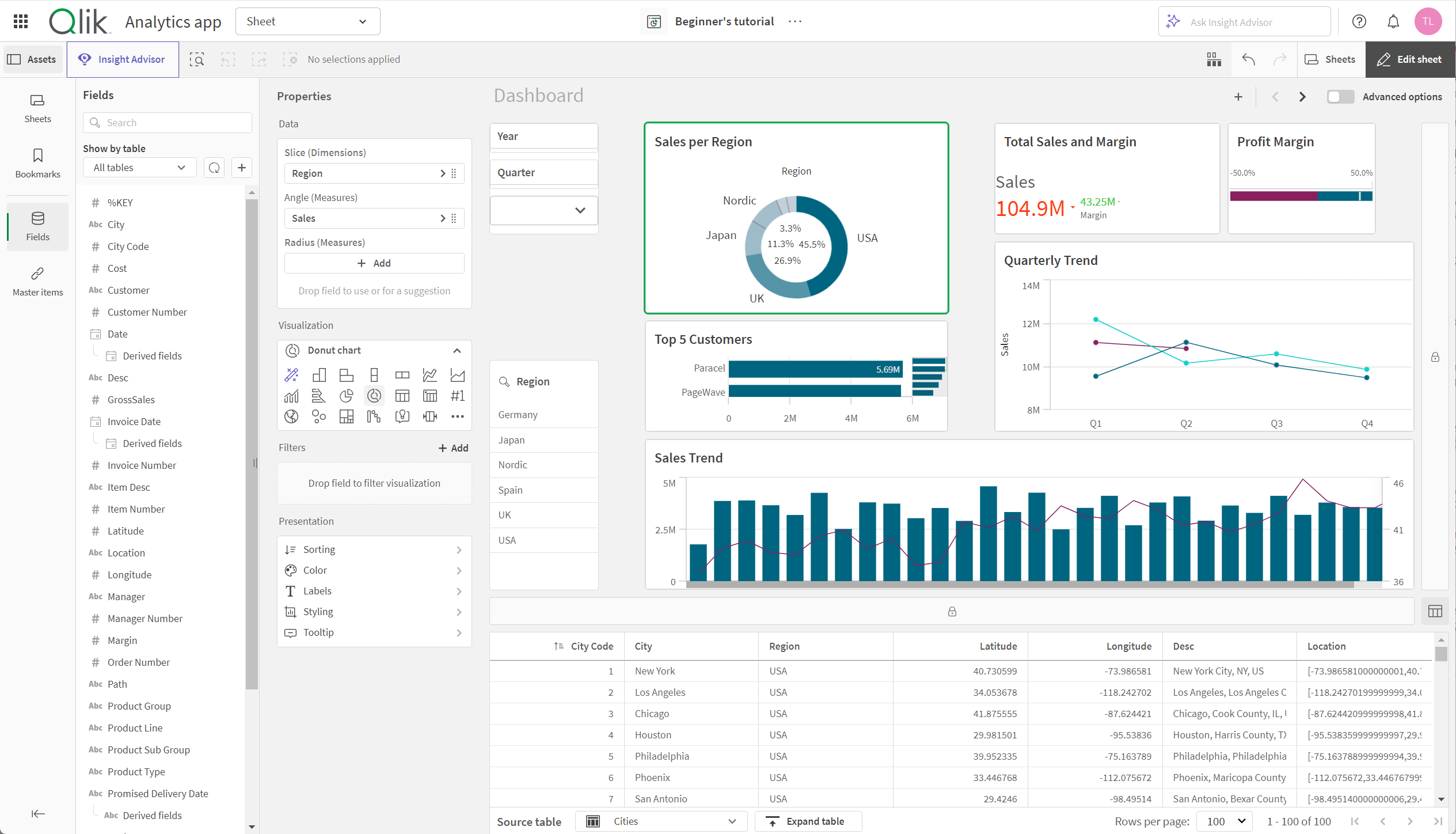Expand the Sorting presentation option
This screenshot has height=834, width=1456.
374,549
